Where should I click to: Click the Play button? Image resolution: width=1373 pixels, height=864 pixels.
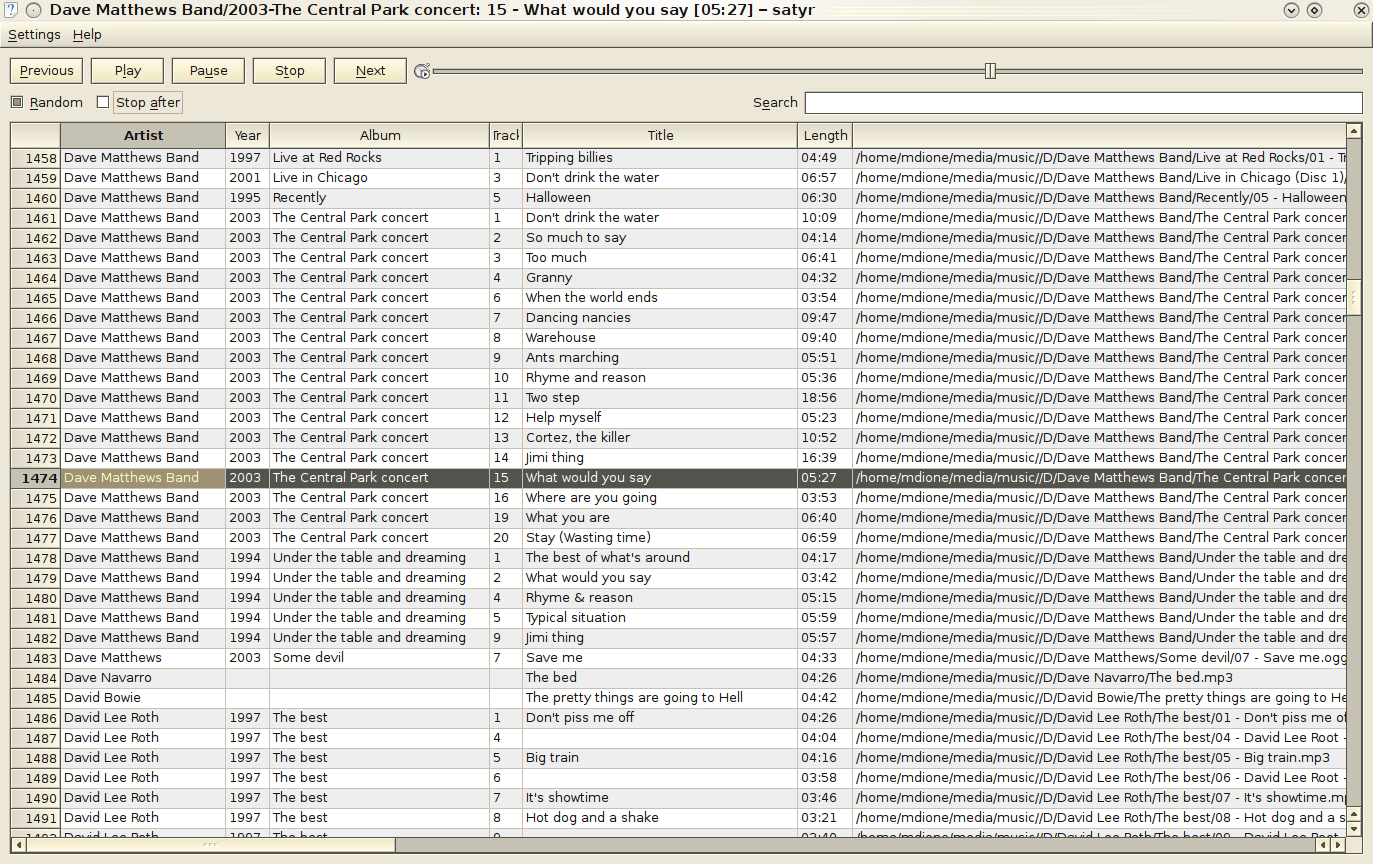[x=128, y=71]
